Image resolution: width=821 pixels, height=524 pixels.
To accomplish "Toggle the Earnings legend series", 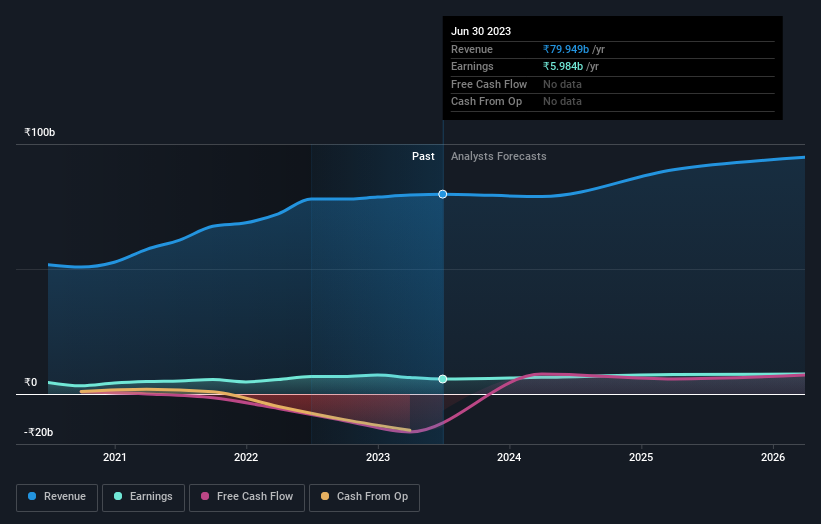I will 143,497.
